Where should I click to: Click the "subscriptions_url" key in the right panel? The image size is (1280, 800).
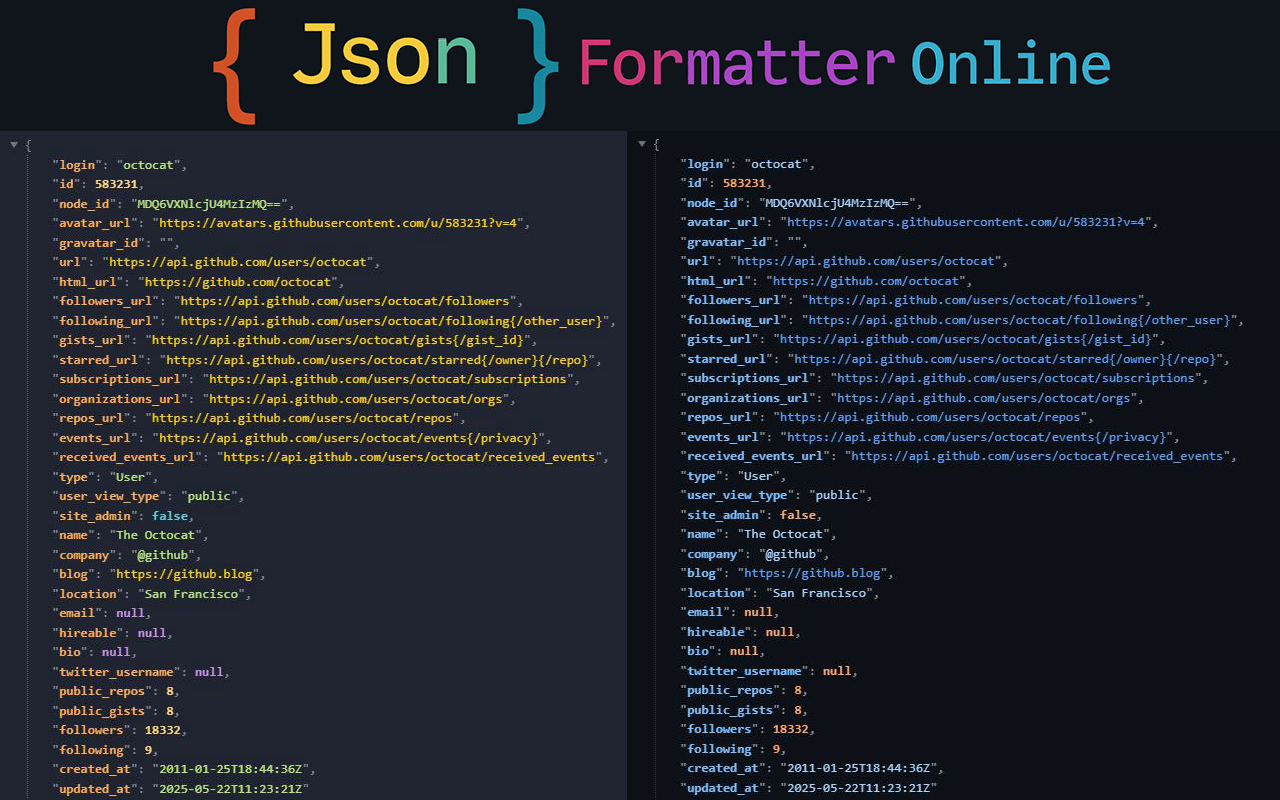click(x=748, y=378)
